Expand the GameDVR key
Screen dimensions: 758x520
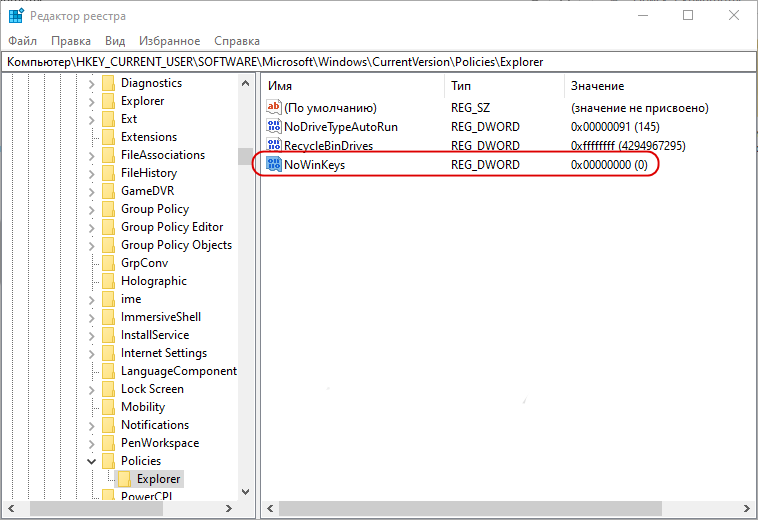click(x=91, y=192)
